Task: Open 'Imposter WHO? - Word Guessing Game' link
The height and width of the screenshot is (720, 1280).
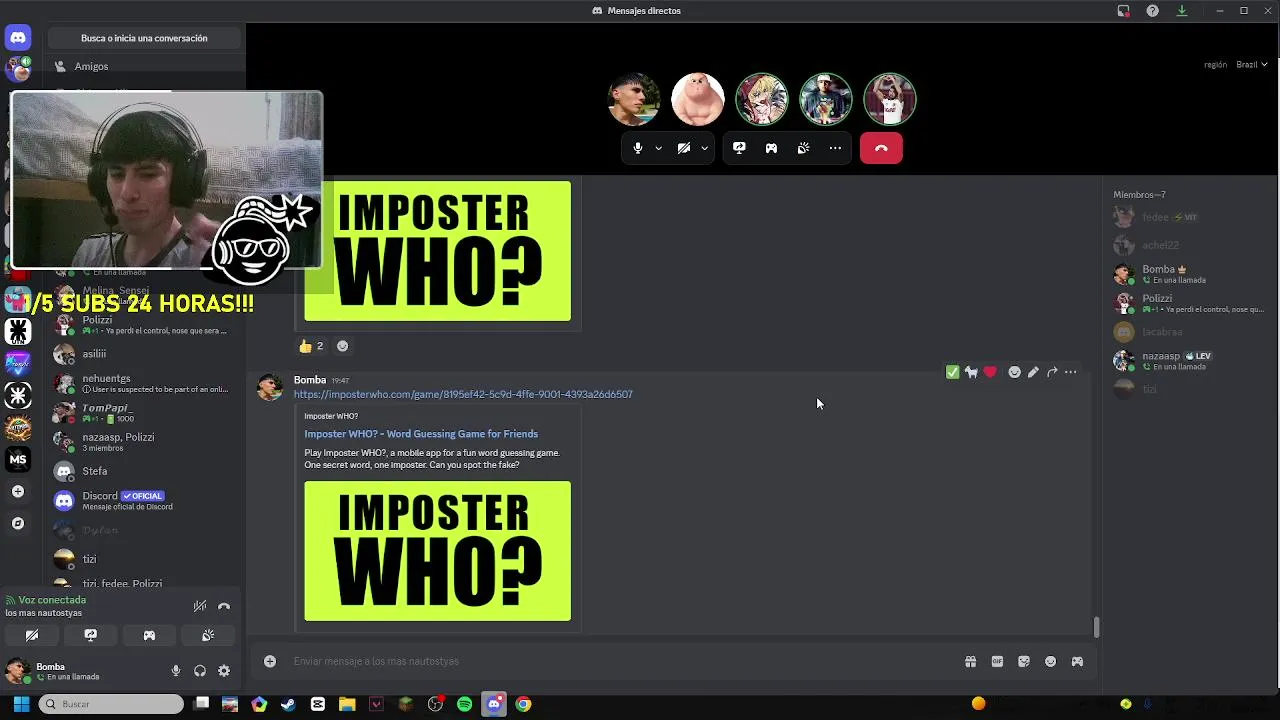Action: pos(421,434)
